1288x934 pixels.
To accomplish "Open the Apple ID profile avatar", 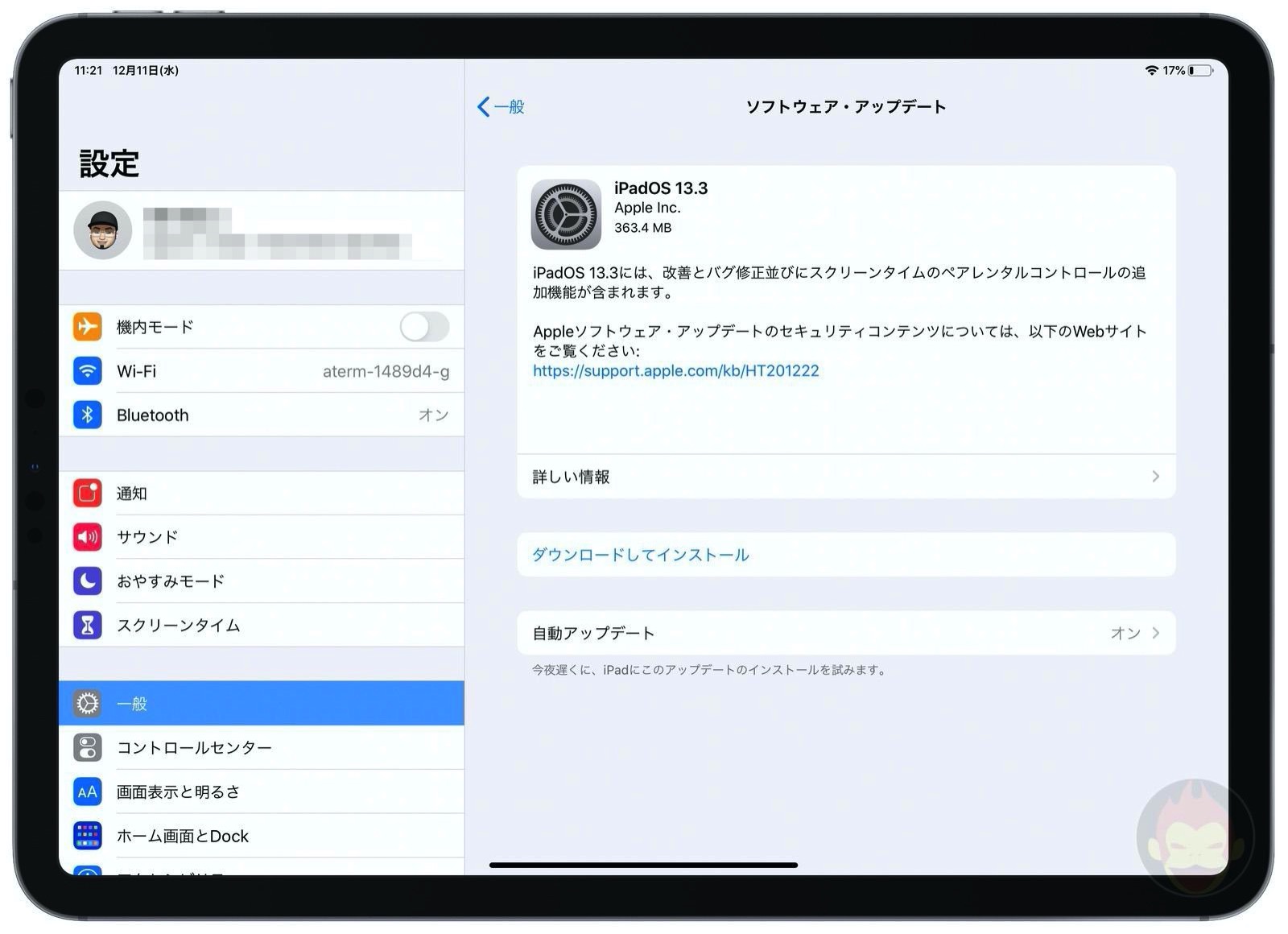I will [x=103, y=230].
